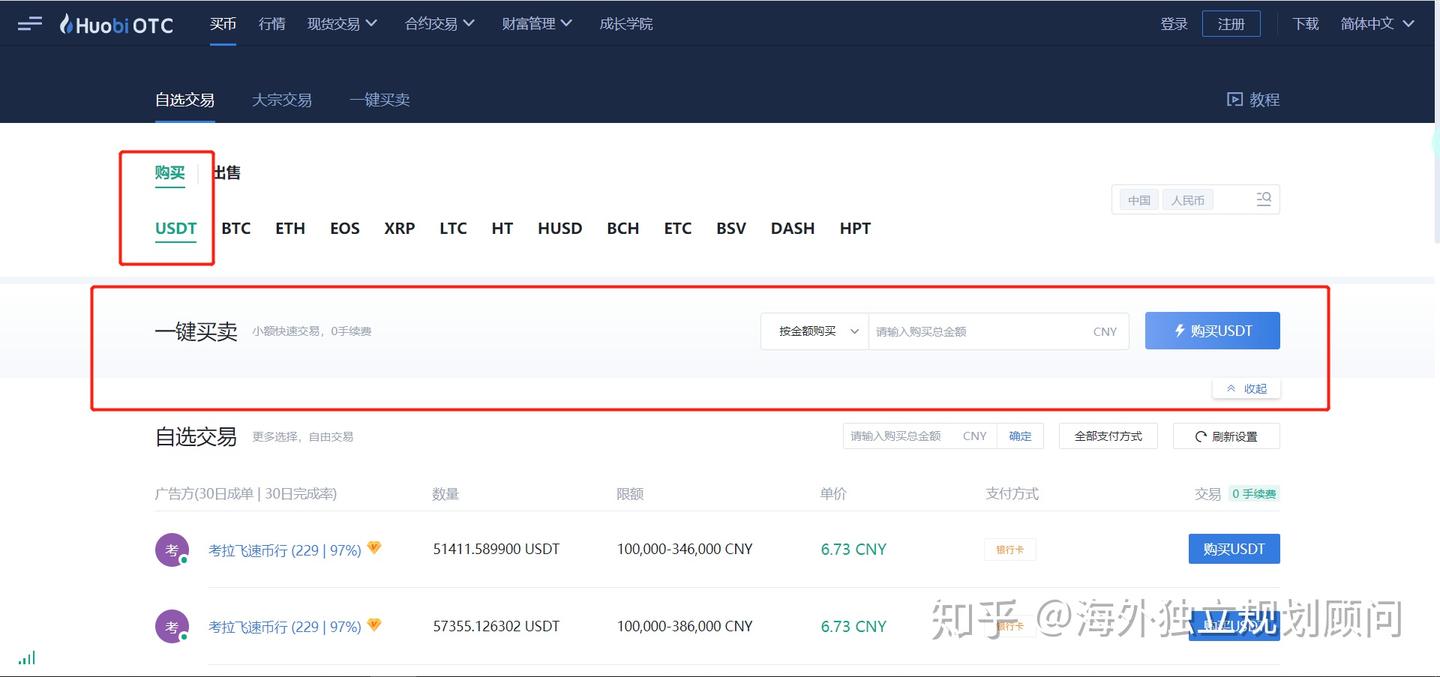This screenshot has height=677, width=1440.
Task: Select the 中国 country filter
Action: [x=1137, y=199]
